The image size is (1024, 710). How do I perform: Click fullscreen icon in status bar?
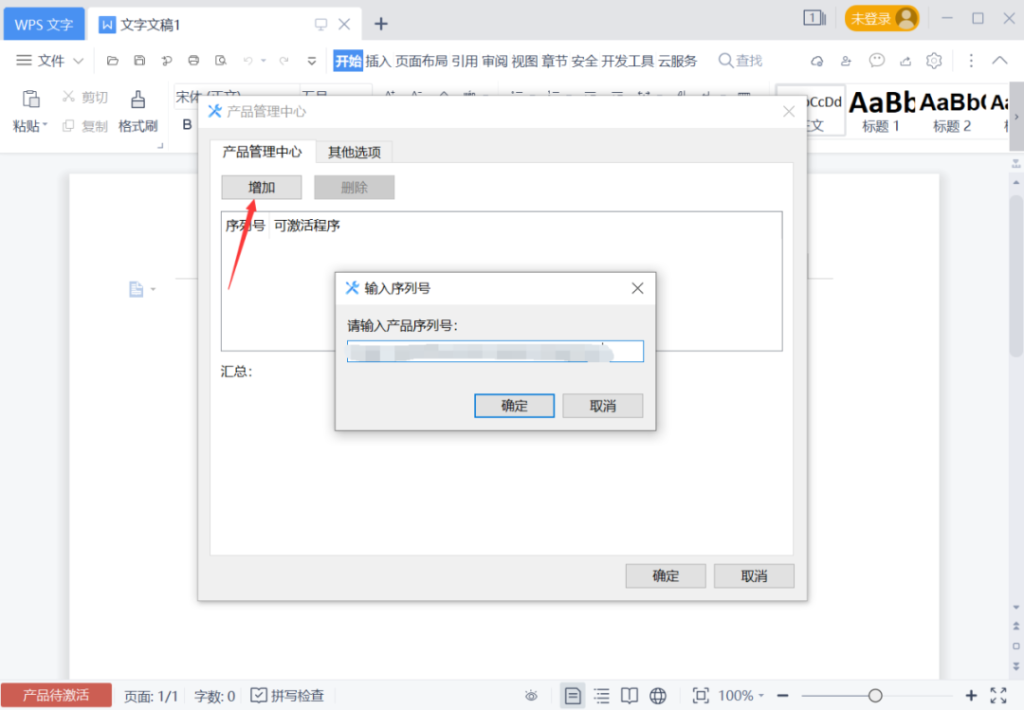[x=998, y=696]
